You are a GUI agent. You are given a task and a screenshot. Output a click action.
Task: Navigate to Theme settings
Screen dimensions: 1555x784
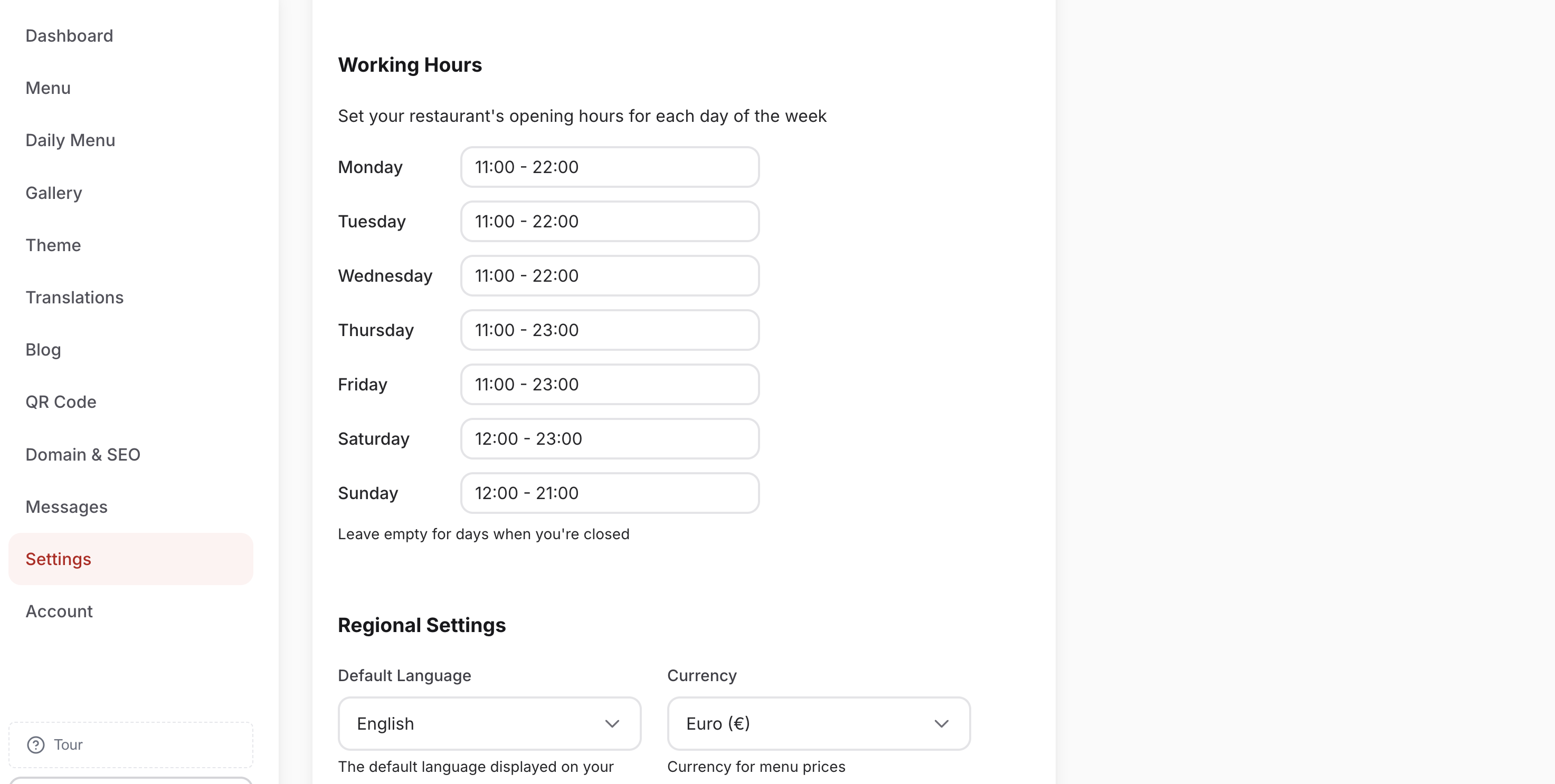[53, 245]
